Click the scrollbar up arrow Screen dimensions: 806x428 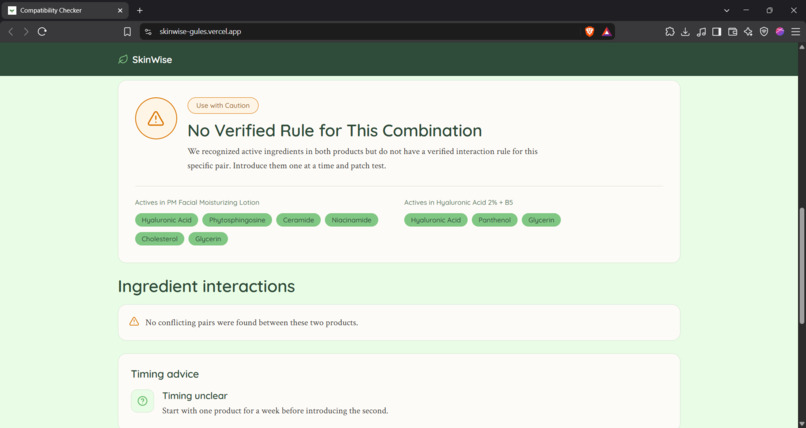coord(801,47)
